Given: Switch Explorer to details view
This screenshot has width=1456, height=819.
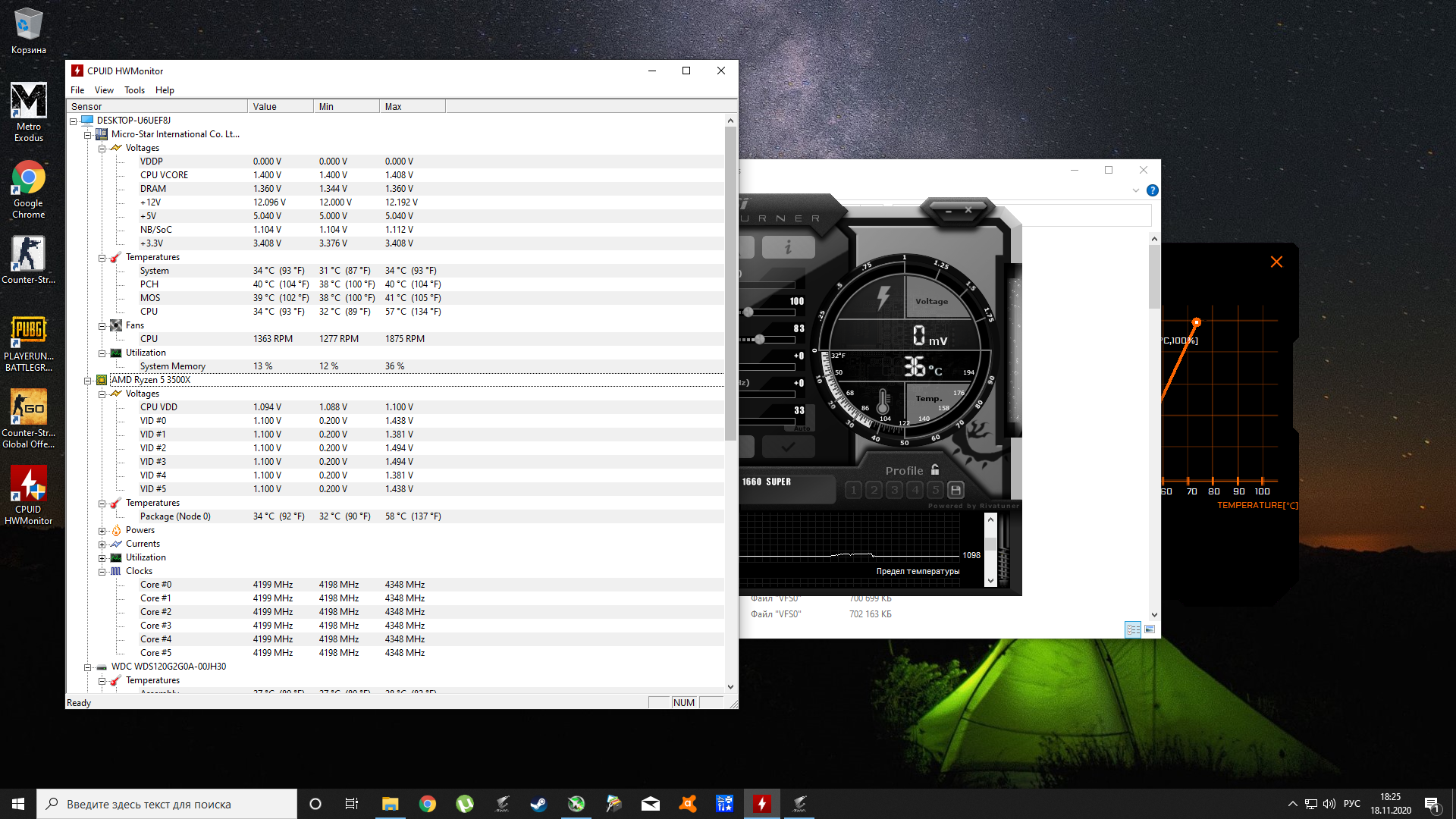Looking at the screenshot, I should tap(1133, 629).
